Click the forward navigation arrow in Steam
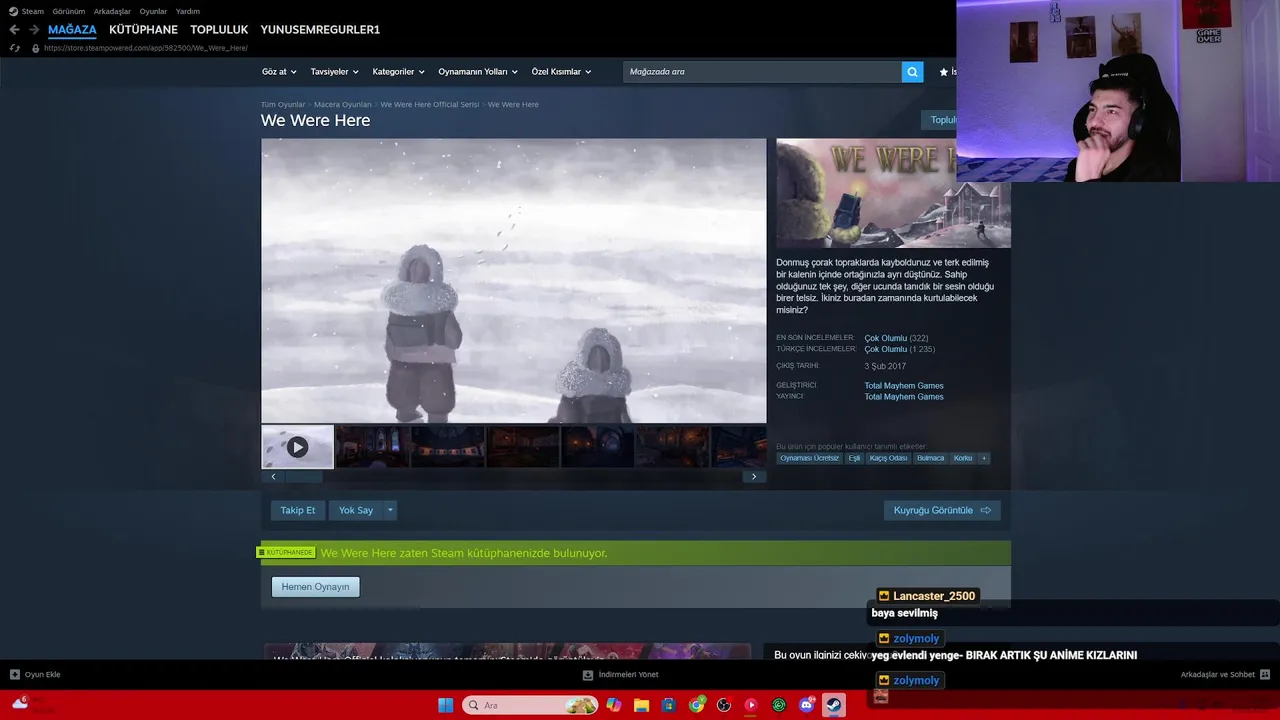The height and width of the screenshot is (720, 1280). [34, 30]
